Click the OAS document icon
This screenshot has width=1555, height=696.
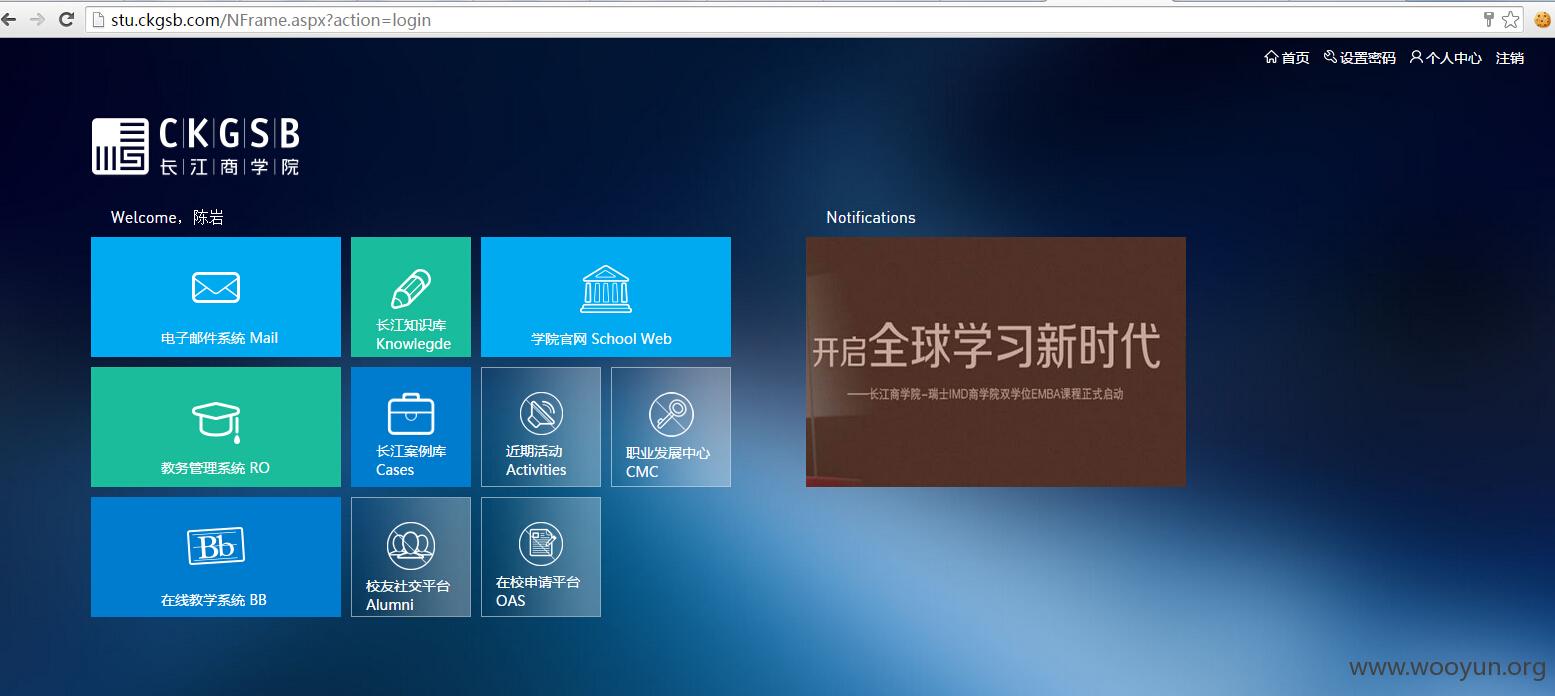(541, 544)
